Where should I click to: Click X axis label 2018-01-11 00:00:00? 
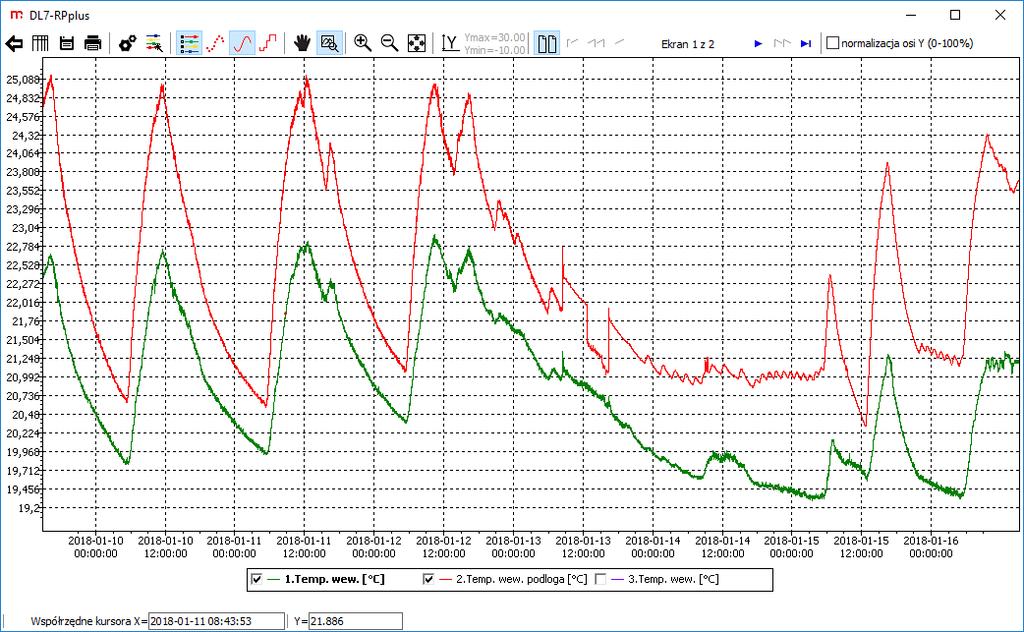(234, 547)
